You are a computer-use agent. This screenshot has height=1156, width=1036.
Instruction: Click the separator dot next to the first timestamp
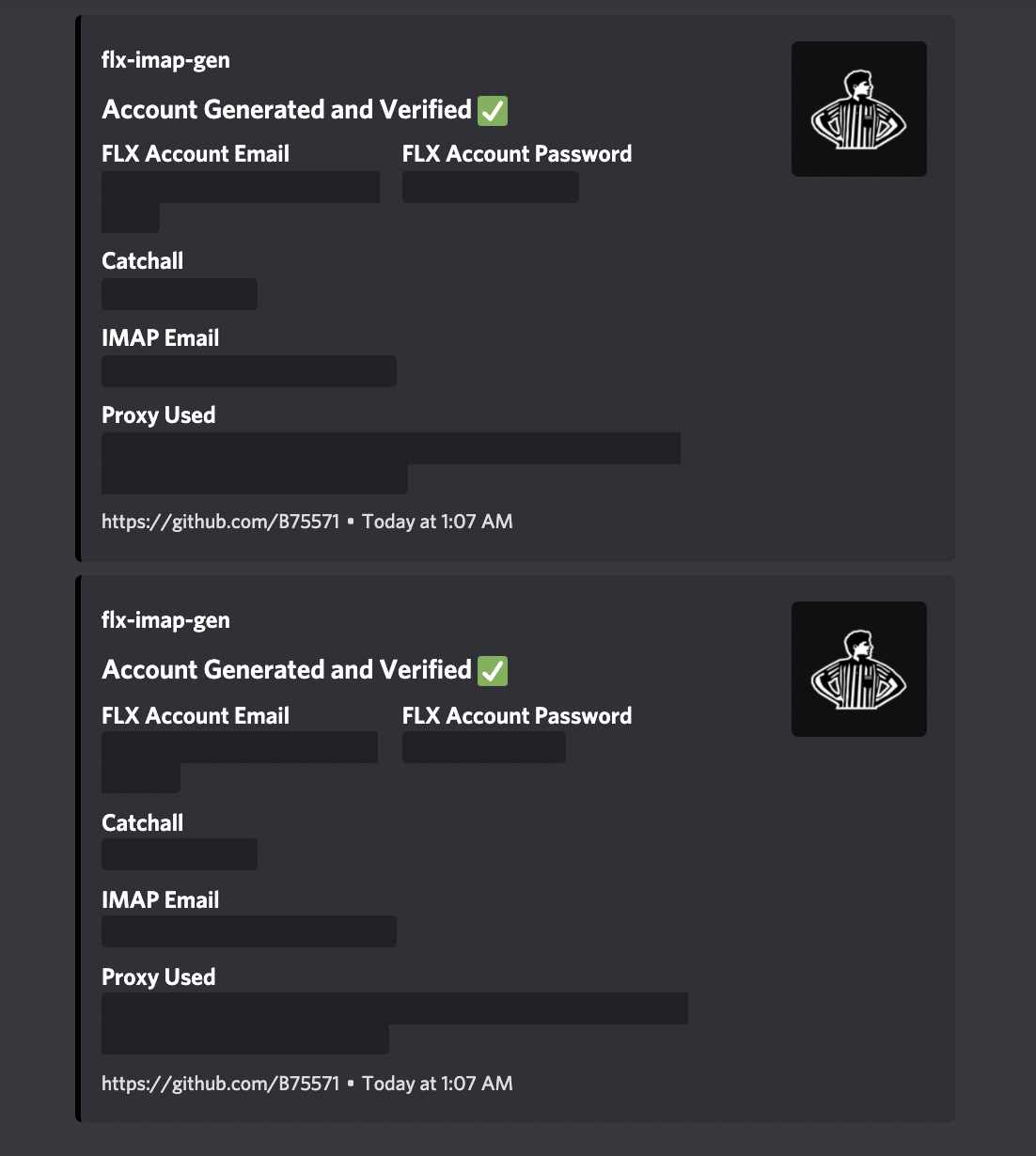pyautogui.click(x=350, y=522)
